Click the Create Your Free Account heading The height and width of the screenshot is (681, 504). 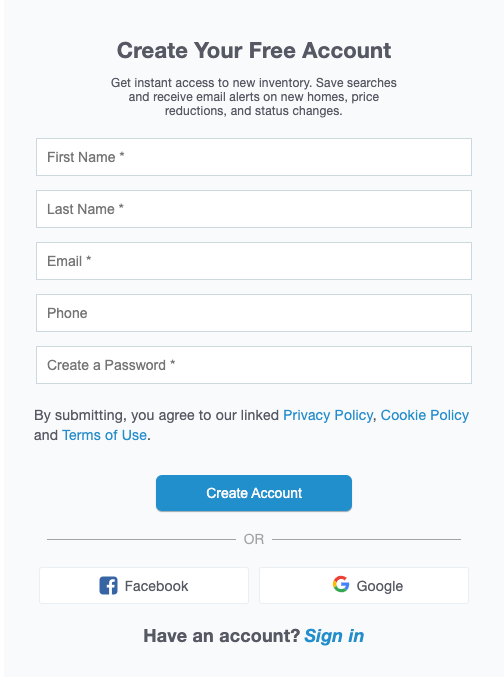point(254,50)
